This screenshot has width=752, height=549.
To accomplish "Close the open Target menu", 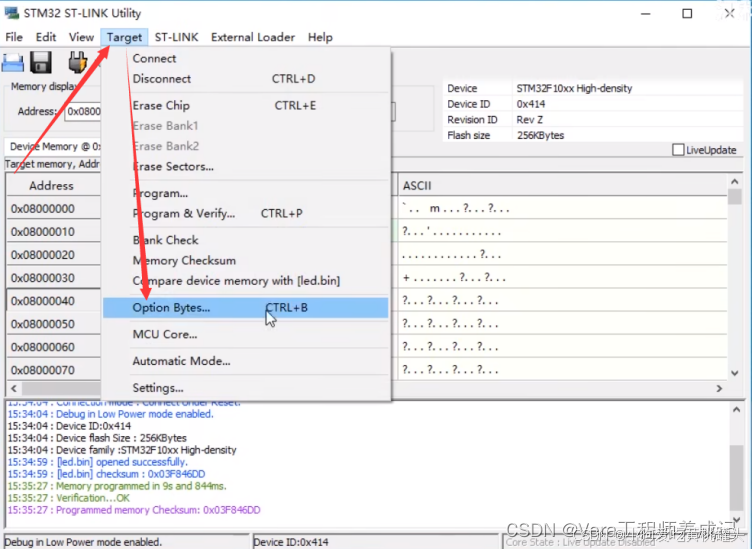I will pyautogui.click(x=124, y=37).
